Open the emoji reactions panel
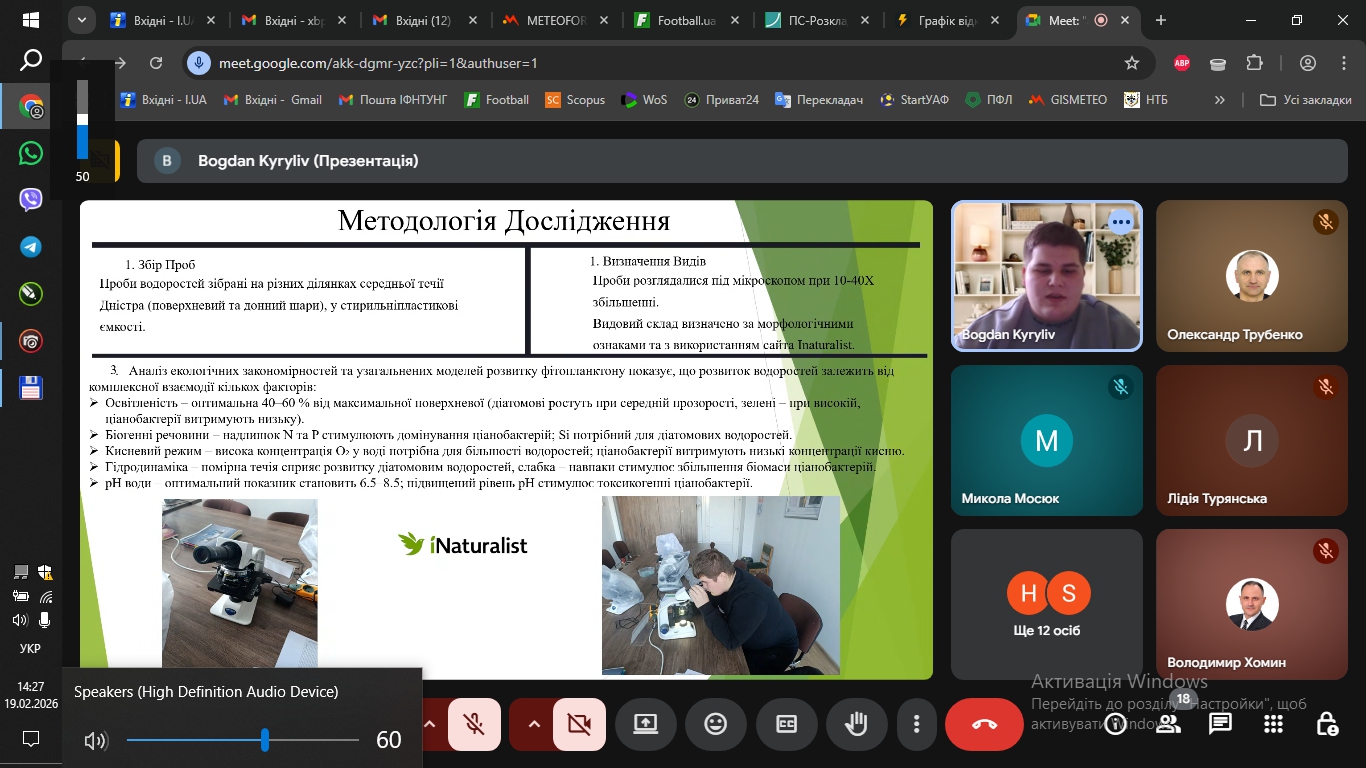Viewport: 1366px width, 768px height. [715, 724]
